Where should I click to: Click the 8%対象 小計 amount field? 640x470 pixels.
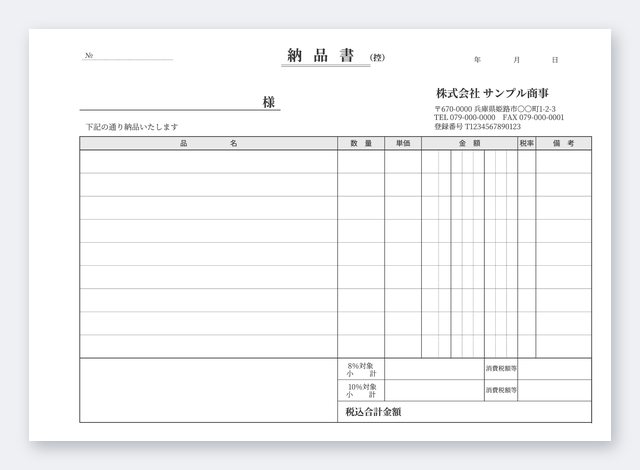[x=434, y=369]
